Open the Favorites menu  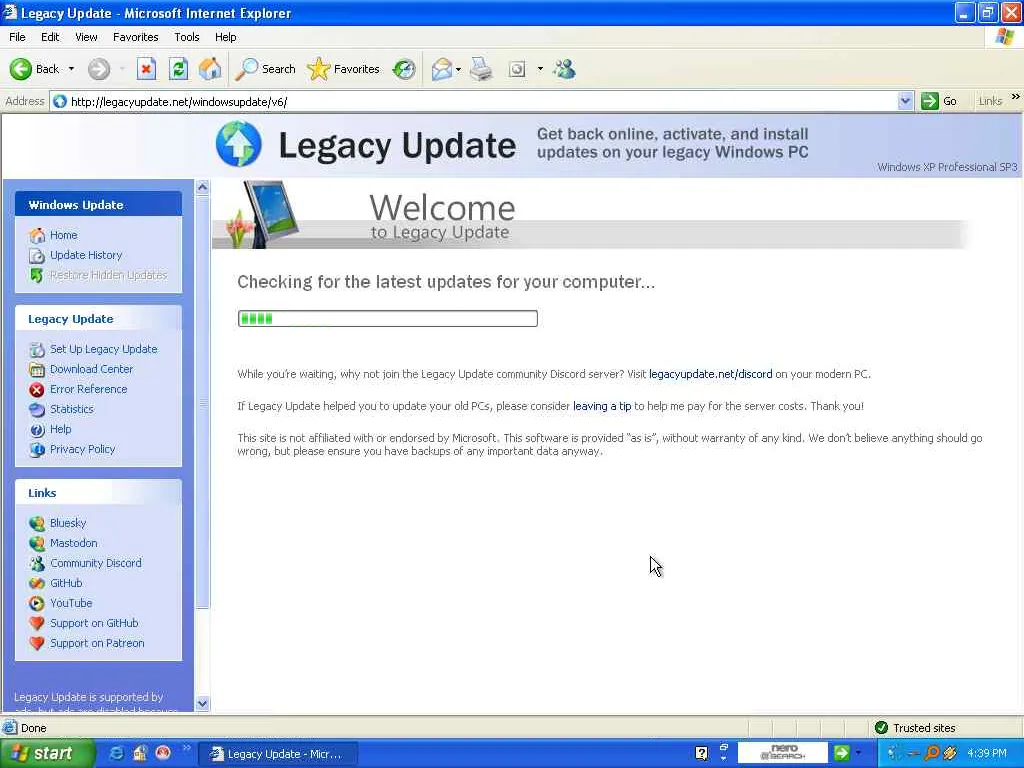click(x=135, y=37)
